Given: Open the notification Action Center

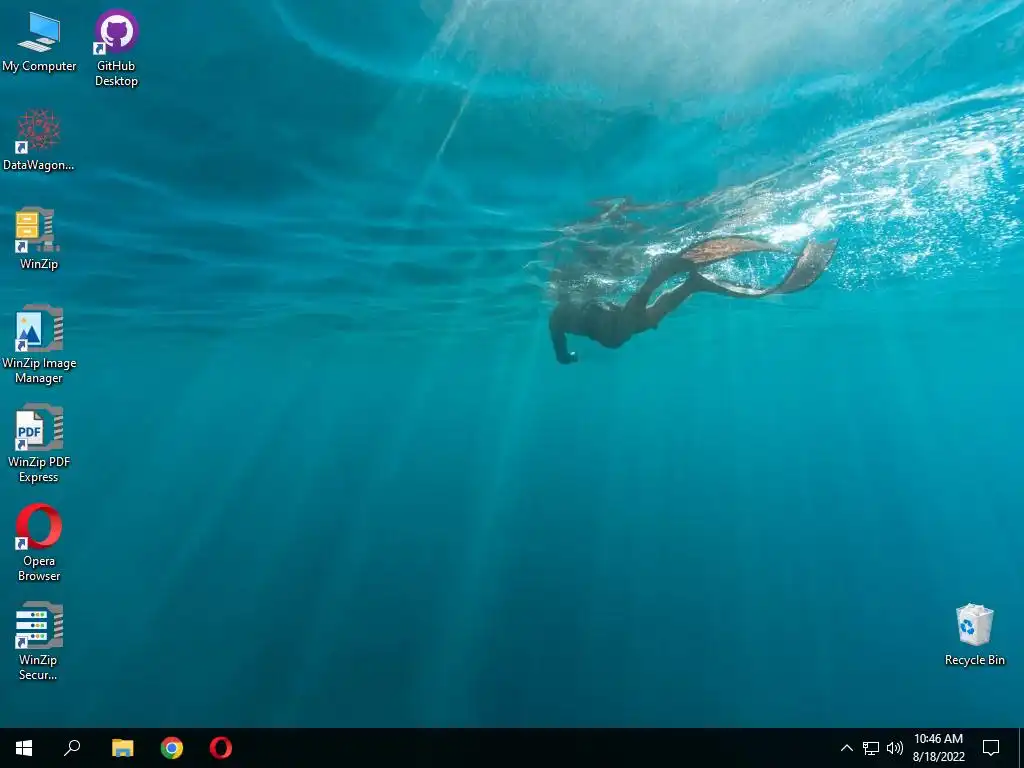Looking at the screenshot, I should (991, 748).
